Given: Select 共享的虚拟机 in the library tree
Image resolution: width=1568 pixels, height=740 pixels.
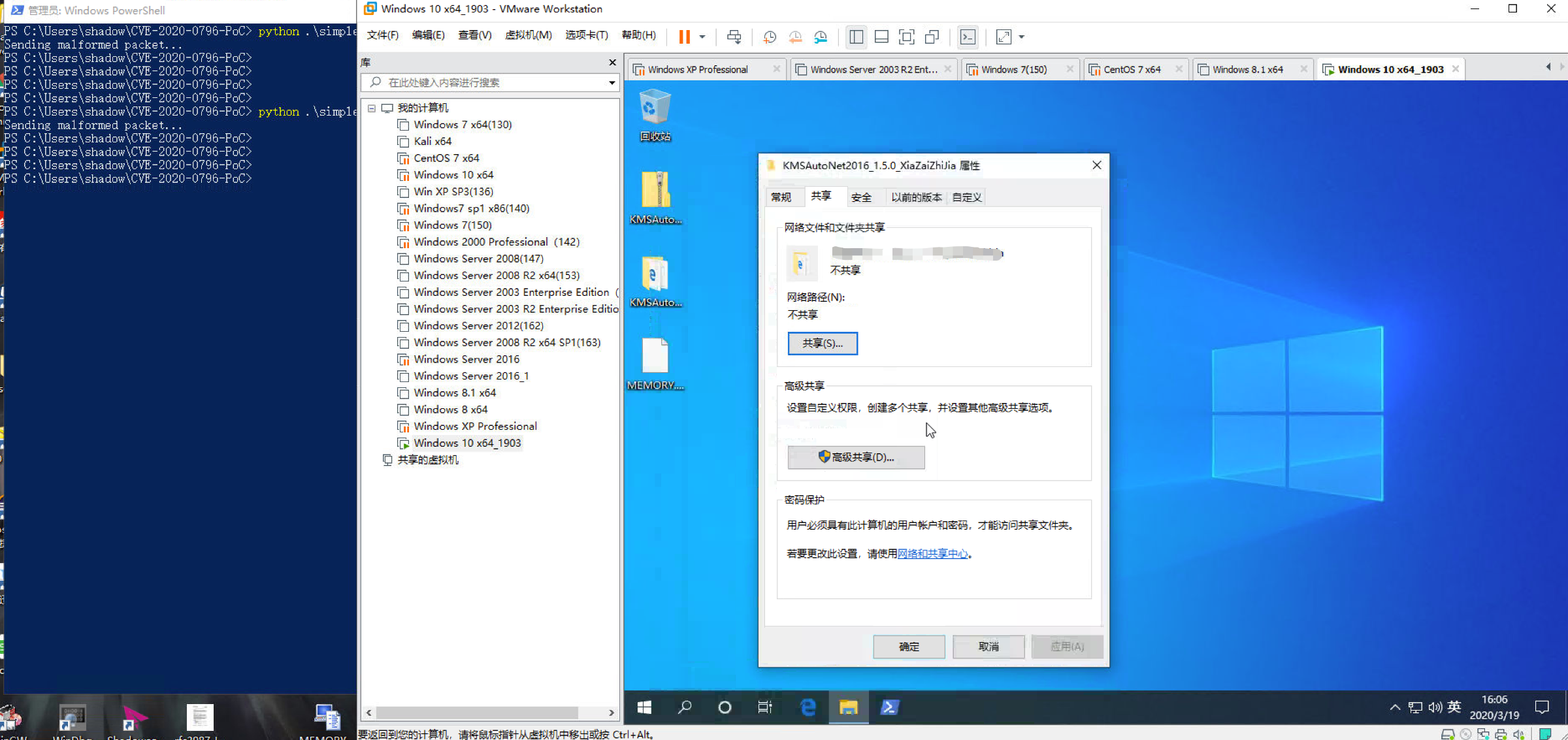Looking at the screenshot, I should click(x=427, y=460).
